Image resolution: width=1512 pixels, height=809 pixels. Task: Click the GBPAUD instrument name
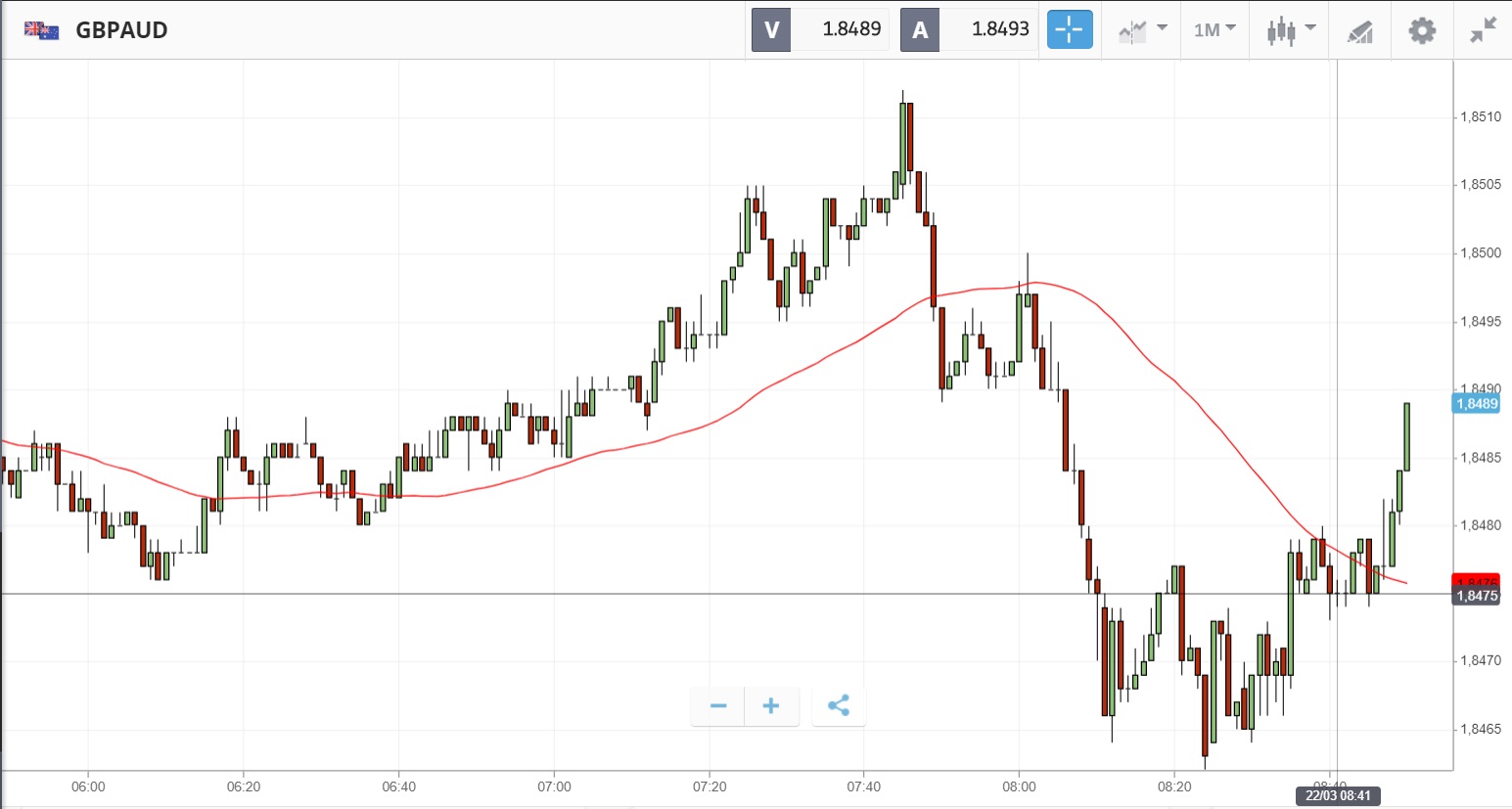[121, 30]
